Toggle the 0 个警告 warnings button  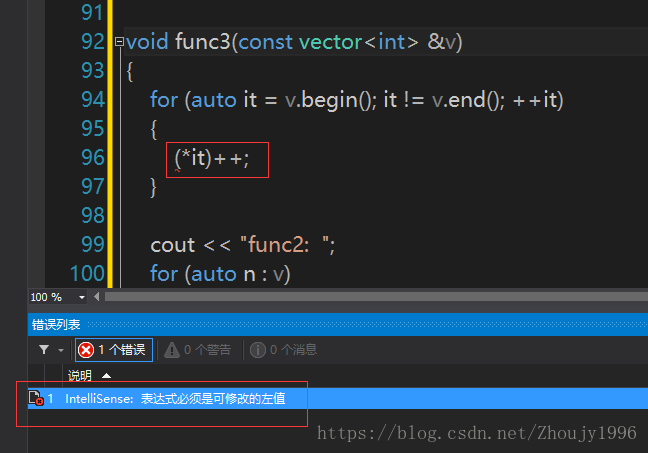click(198, 350)
